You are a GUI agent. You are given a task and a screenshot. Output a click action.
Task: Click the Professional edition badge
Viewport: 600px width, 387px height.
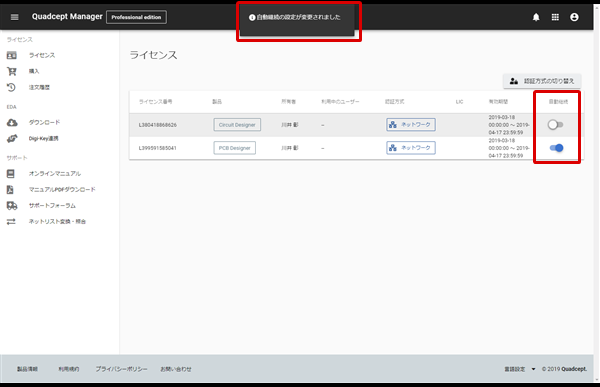pos(136,17)
